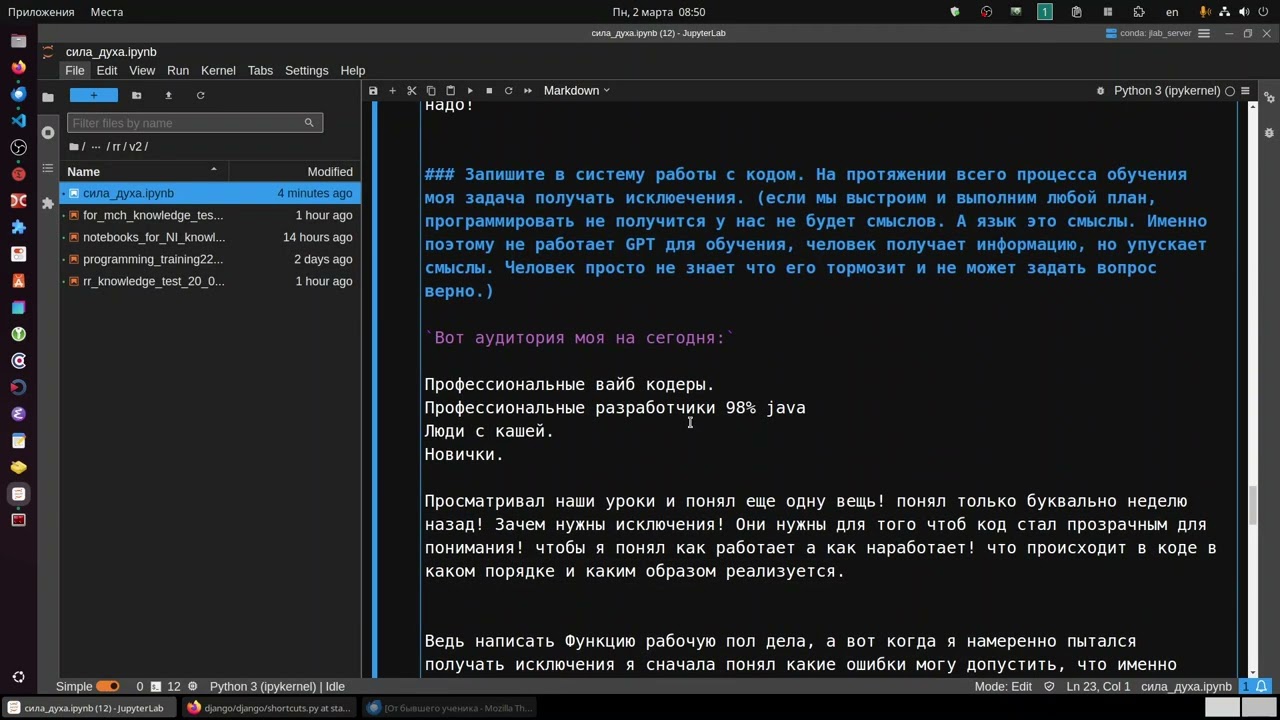Open the Приложения system menu
1280x720 pixels.
(x=41, y=12)
